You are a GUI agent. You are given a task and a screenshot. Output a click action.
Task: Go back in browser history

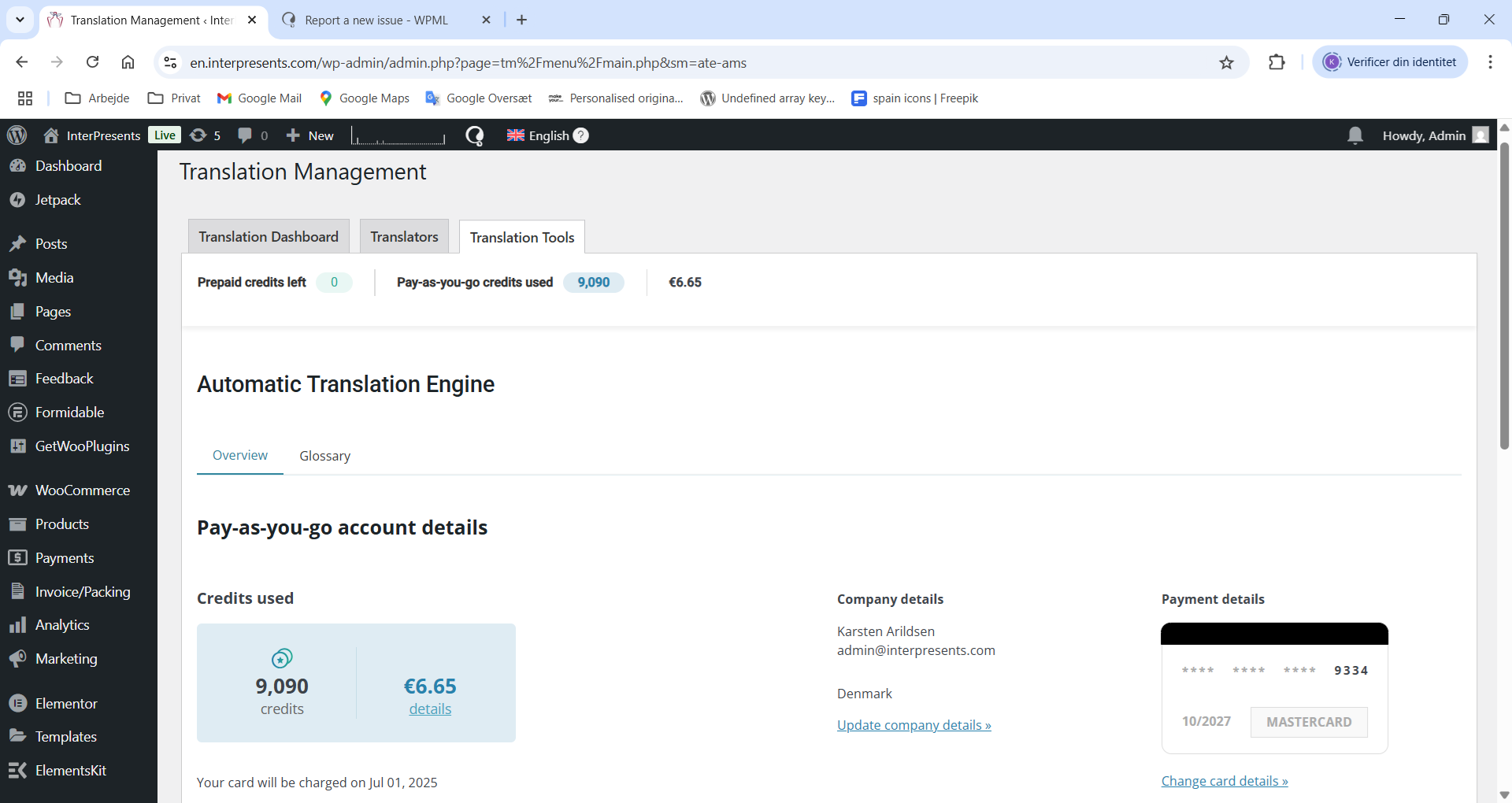coord(22,62)
